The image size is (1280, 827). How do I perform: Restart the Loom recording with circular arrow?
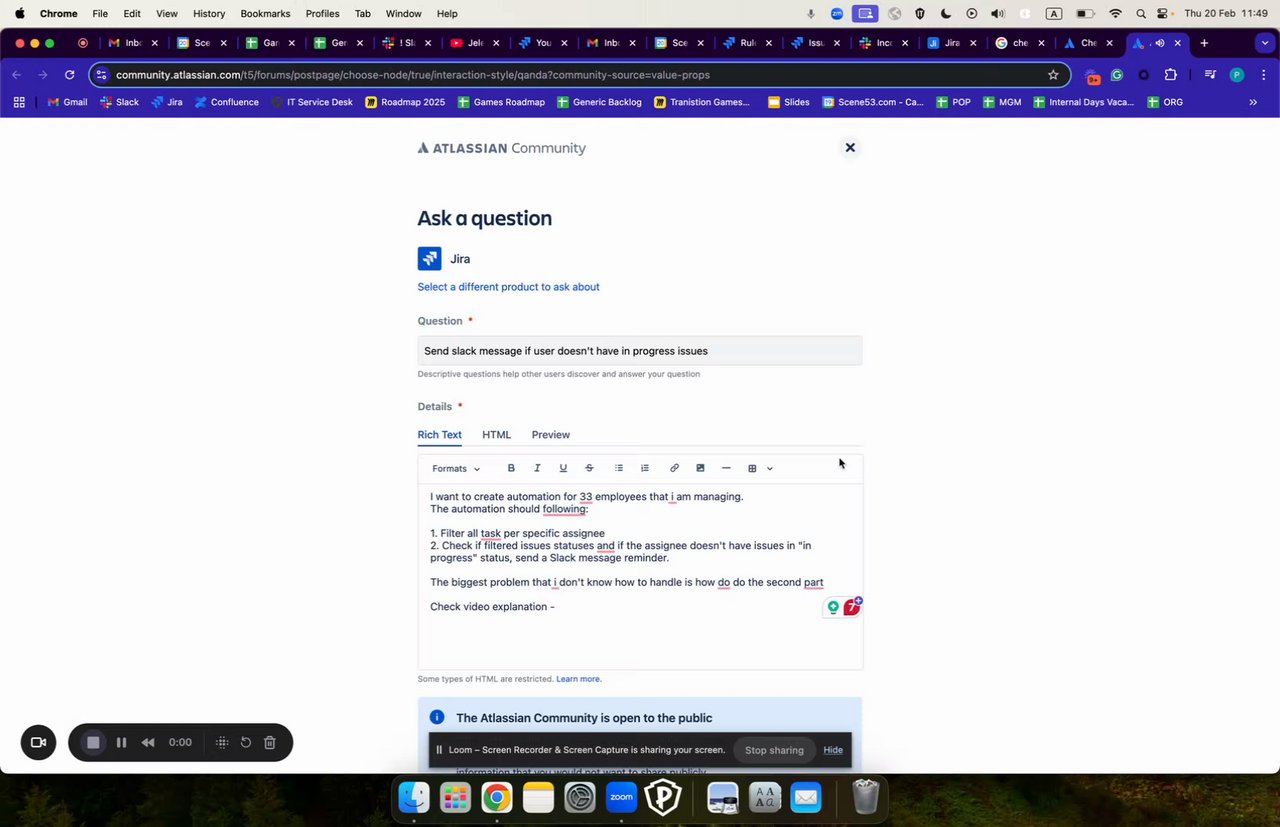246,742
